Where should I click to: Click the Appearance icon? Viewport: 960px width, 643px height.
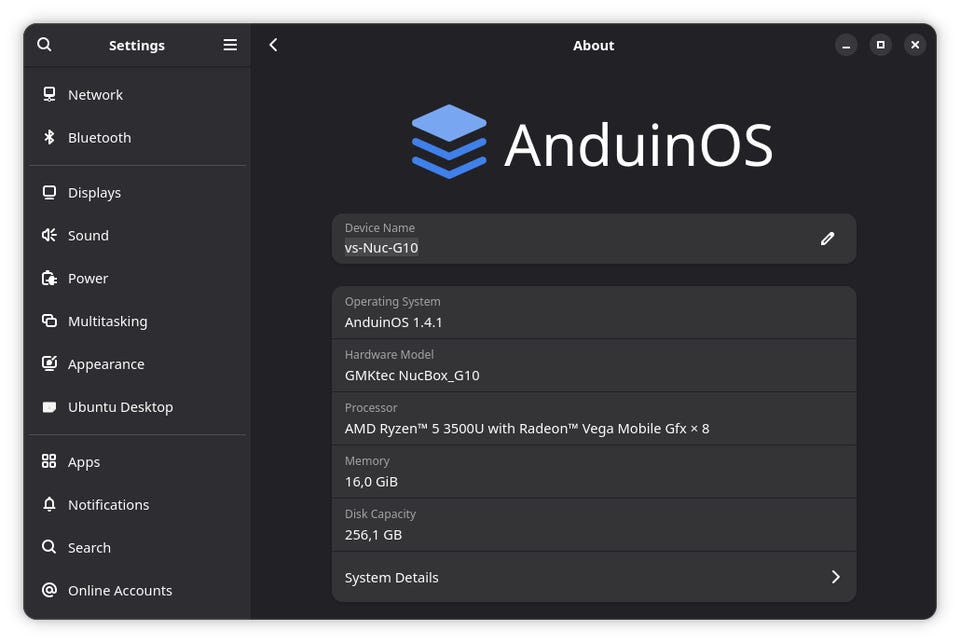50,364
